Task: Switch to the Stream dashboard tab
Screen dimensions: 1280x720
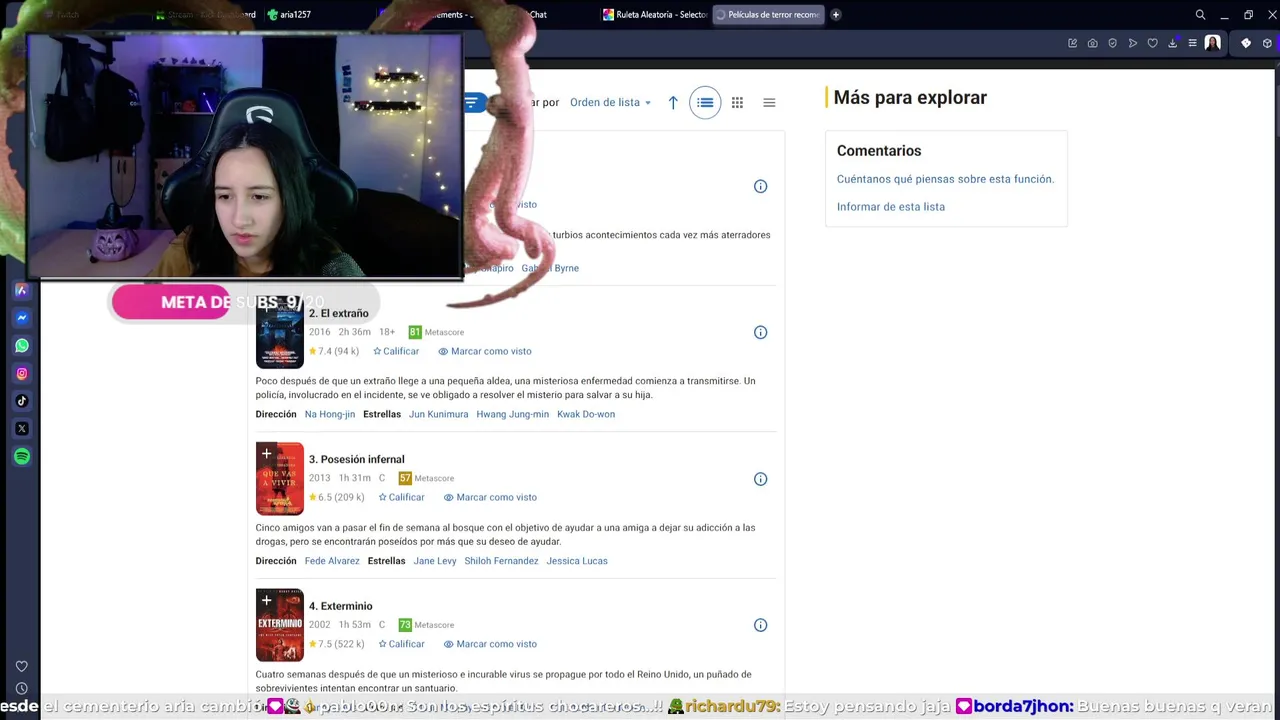Action: coord(205,15)
